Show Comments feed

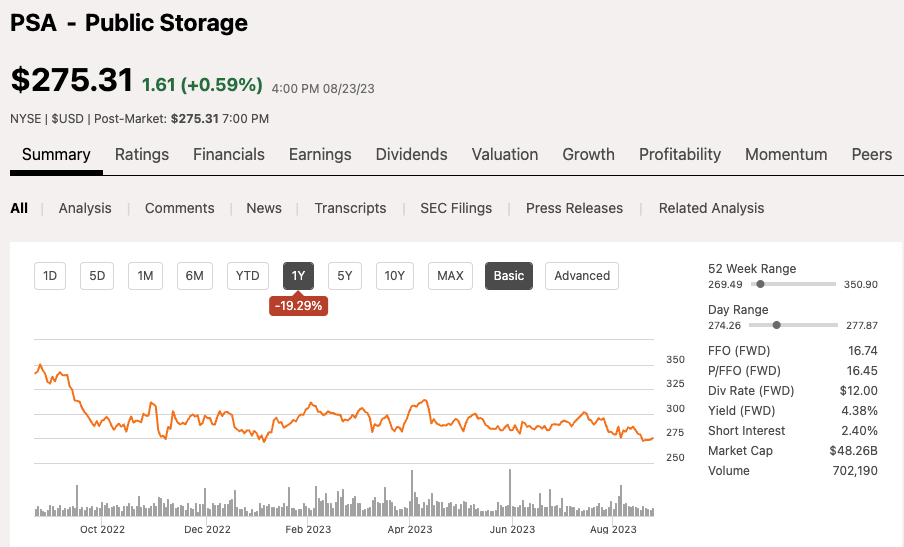tap(179, 208)
